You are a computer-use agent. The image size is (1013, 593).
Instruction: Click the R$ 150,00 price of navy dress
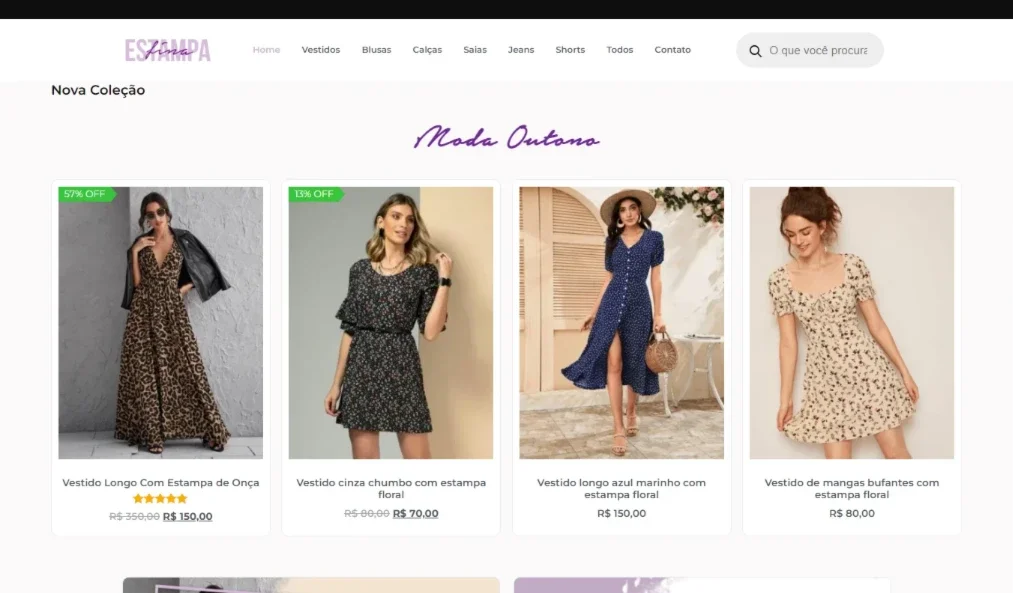[621, 514]
